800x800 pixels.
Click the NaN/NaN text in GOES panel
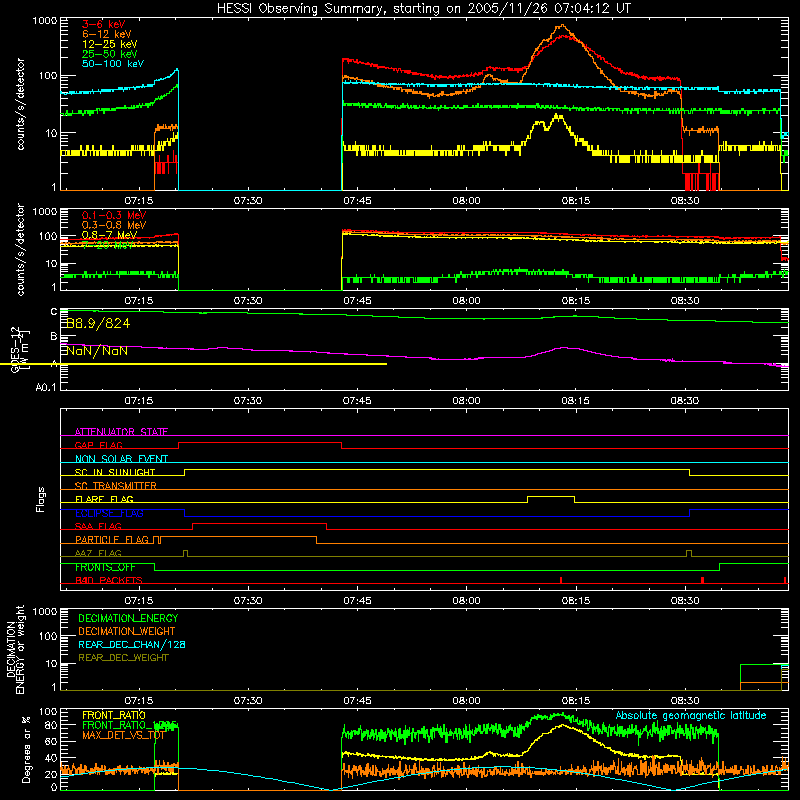tap(97, 351)
